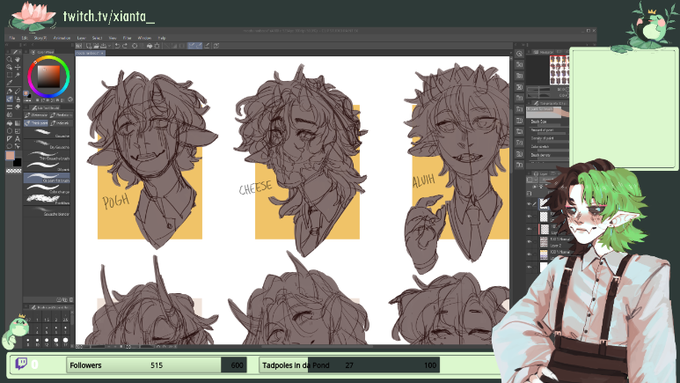Select the Zoom magnifier tool
This screenshot has height=383, width=680.
coord(9,59)
